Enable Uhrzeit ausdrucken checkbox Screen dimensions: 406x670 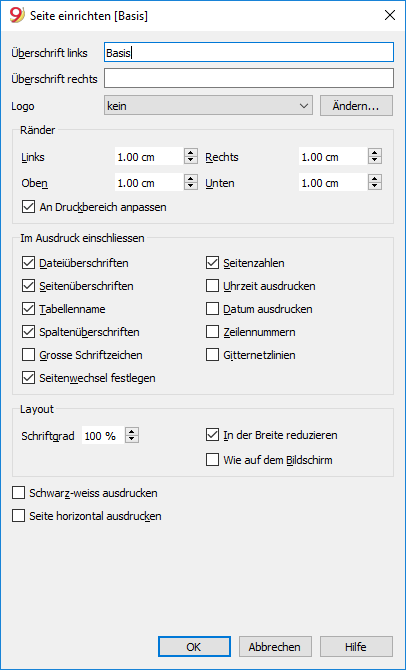click(x=212, y=286)
